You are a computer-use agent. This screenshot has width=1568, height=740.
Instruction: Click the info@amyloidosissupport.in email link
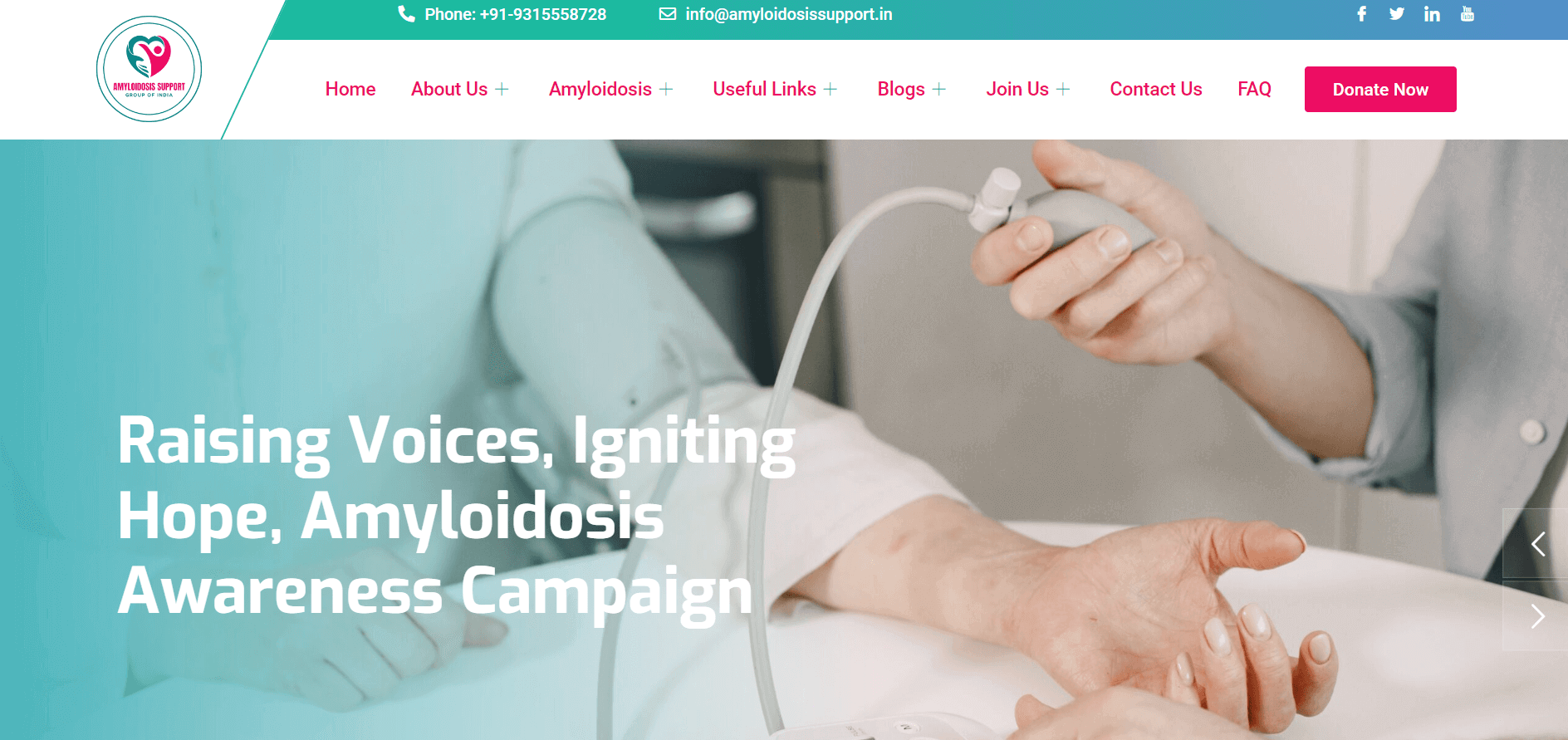pos(789,14)
